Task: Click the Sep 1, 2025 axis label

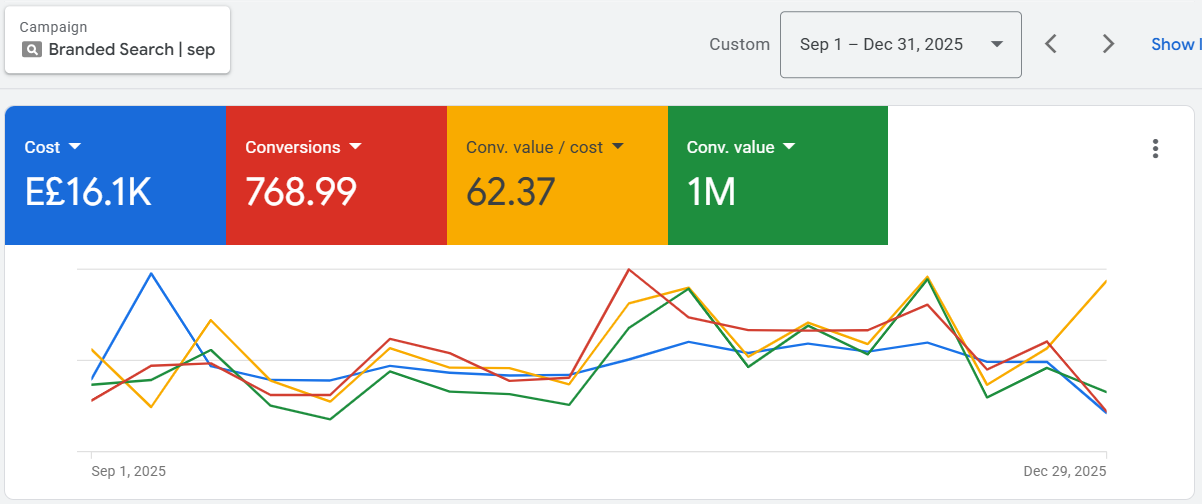Action: pyautogui.click(x=128, y=471)
